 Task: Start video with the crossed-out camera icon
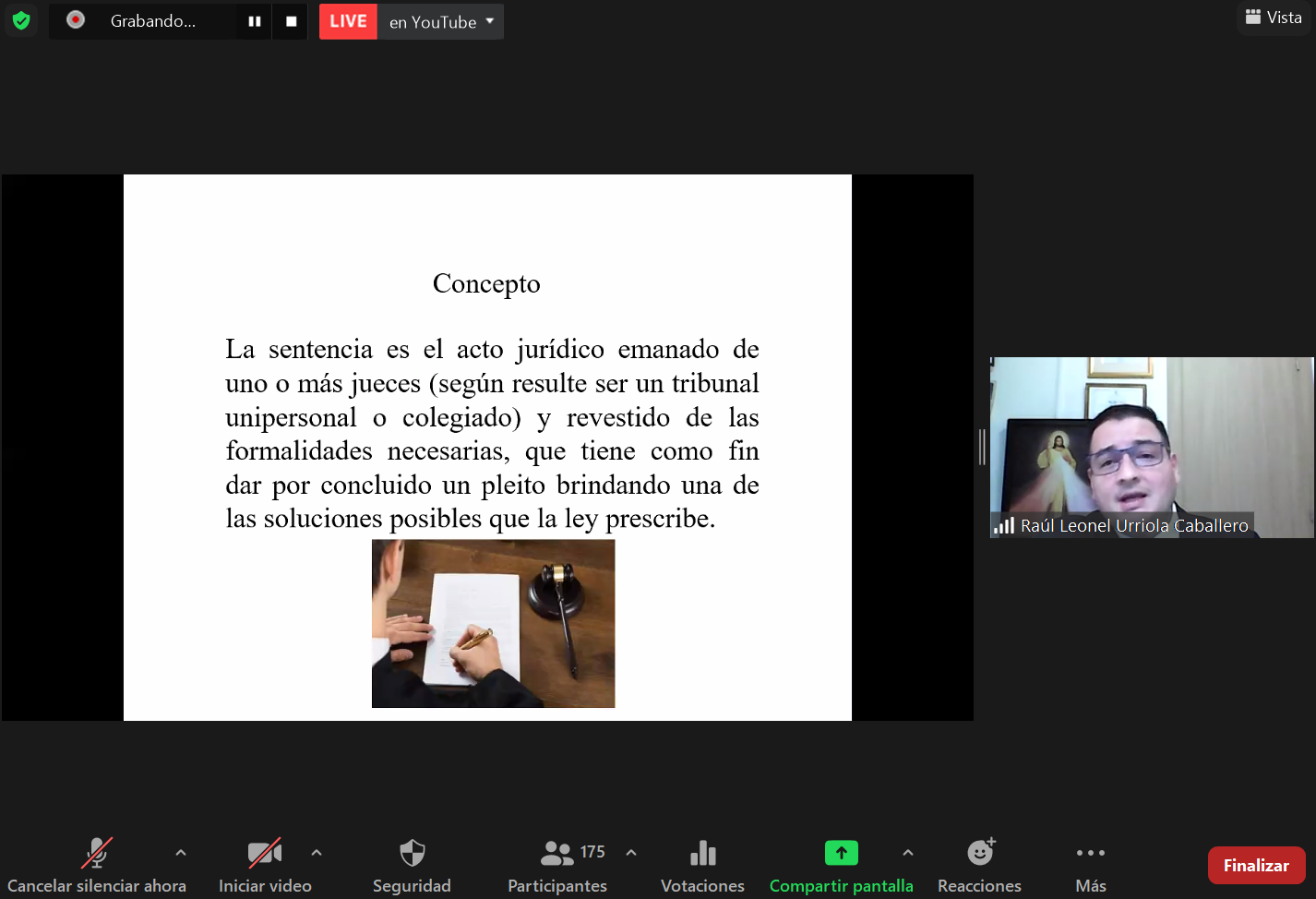[x=265, y=853]
